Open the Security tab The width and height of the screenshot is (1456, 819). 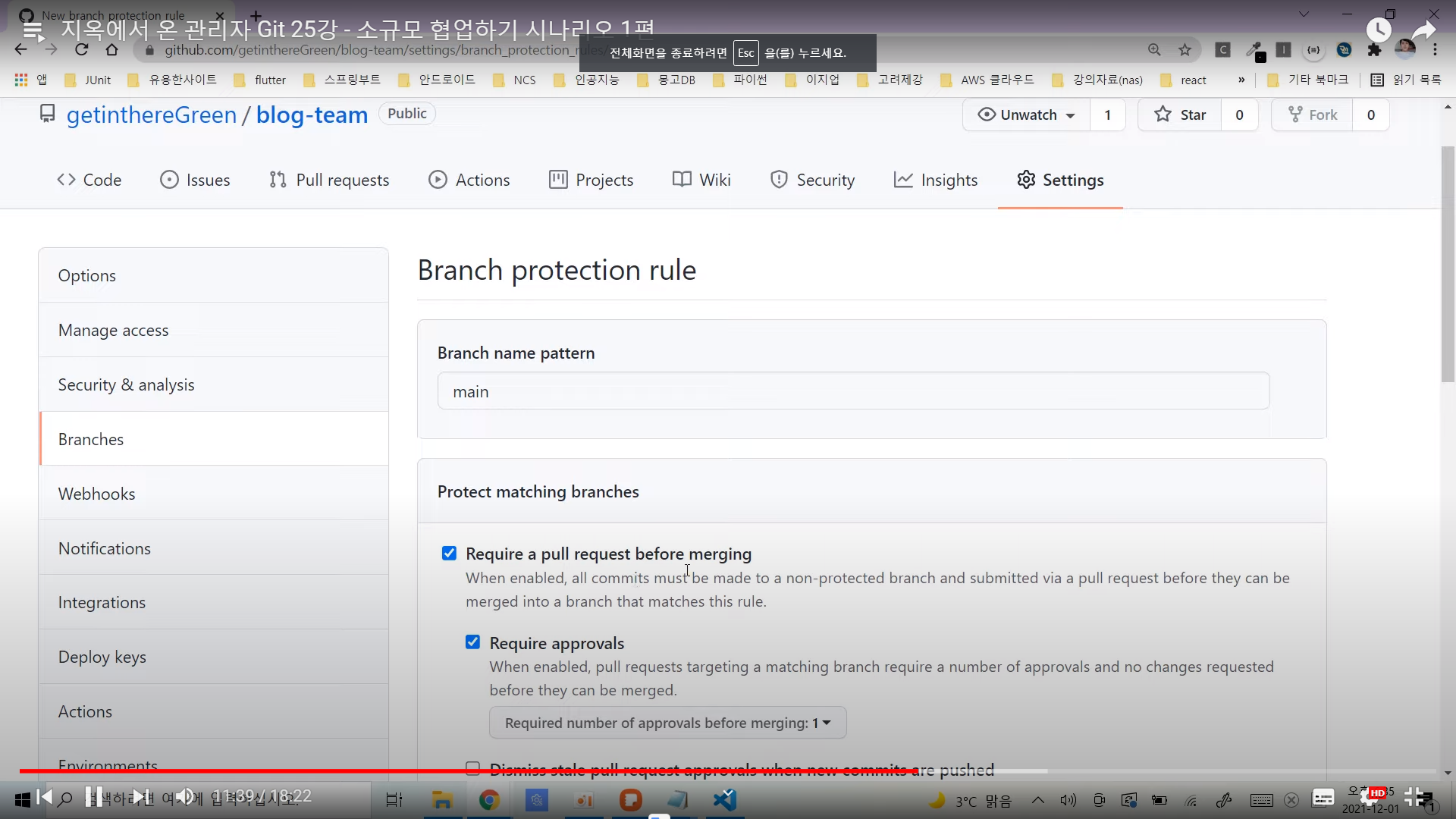coord(812,180)
